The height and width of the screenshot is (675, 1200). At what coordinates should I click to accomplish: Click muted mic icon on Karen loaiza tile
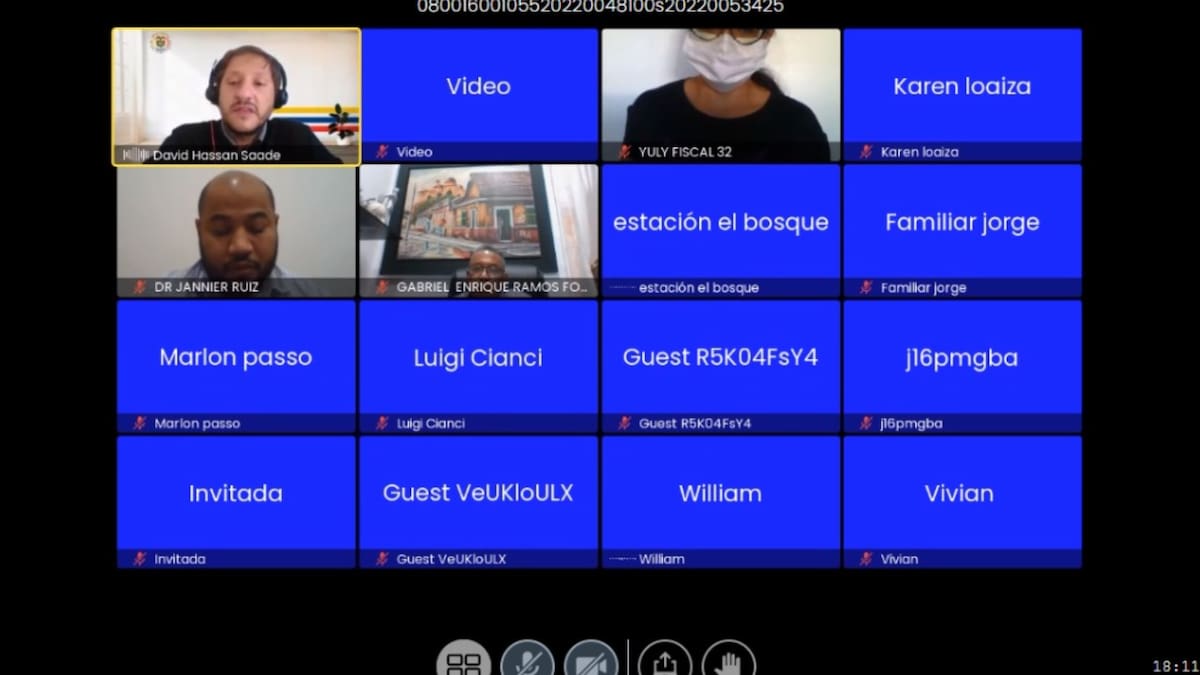pos(866,152)
